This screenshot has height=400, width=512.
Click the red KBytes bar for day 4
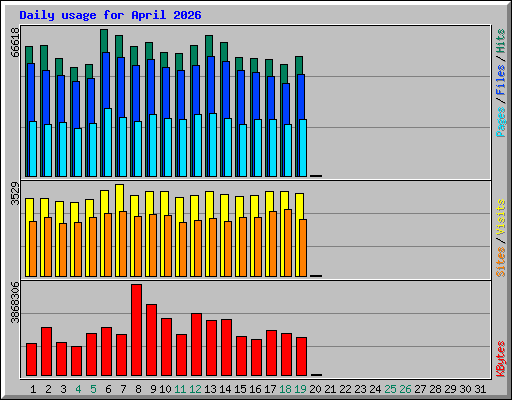76,361
